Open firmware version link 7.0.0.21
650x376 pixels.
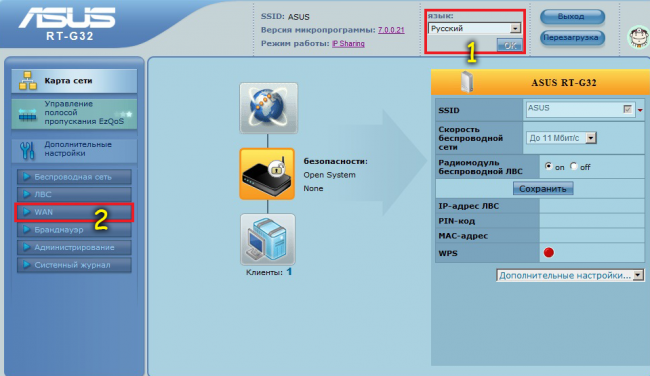point(391,30)
